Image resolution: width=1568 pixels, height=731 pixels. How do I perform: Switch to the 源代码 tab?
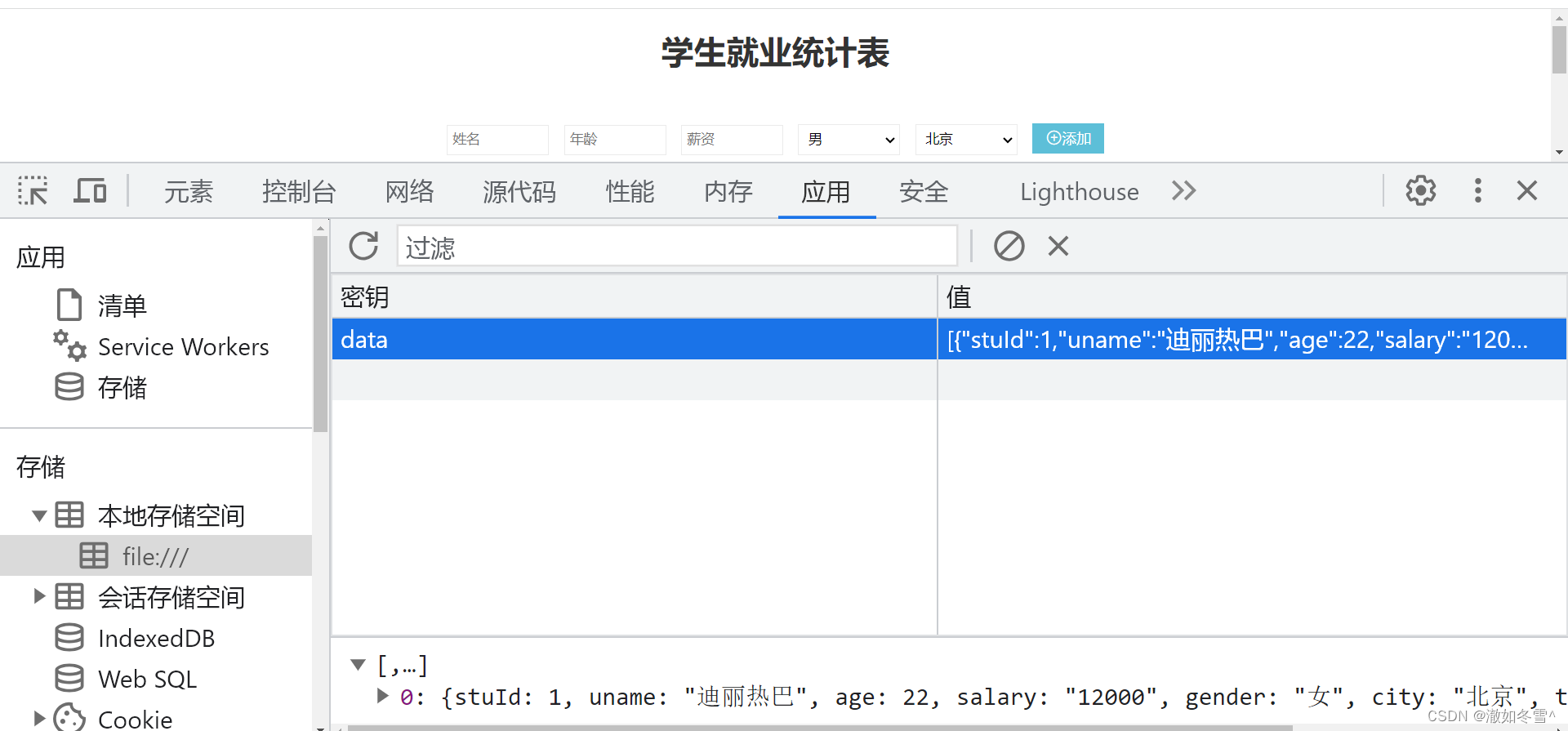pyautogui.click(x=519, y=192)
